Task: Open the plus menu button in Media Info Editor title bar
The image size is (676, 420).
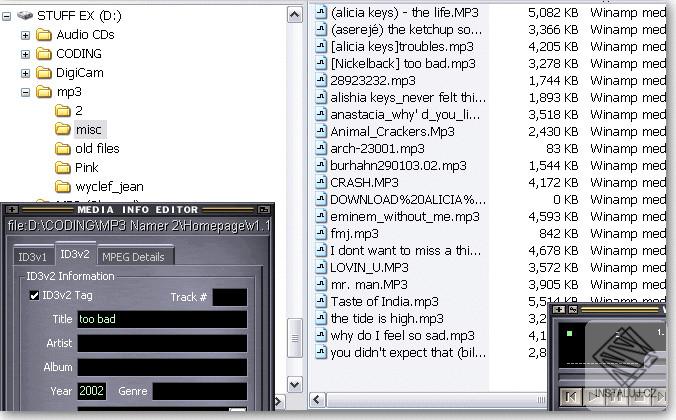Action: (12, 210)
